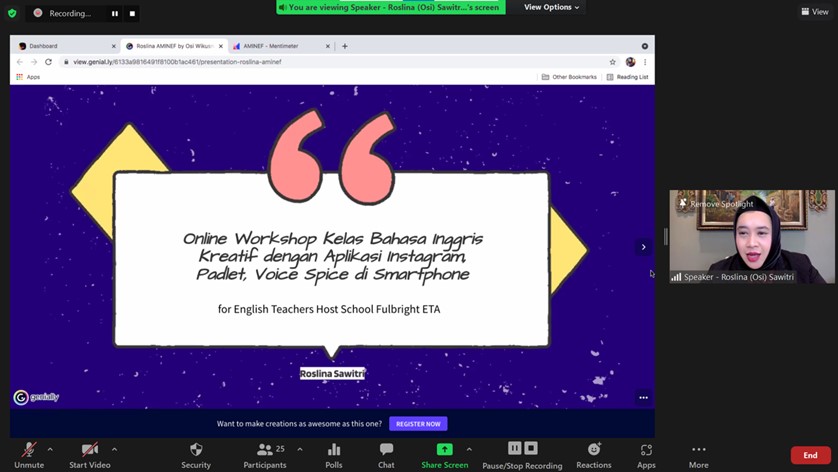The height and width of the screenshot is (472, 838).
Task: Click the Roslina Sawitri name label
Action: tap(332, 374)
